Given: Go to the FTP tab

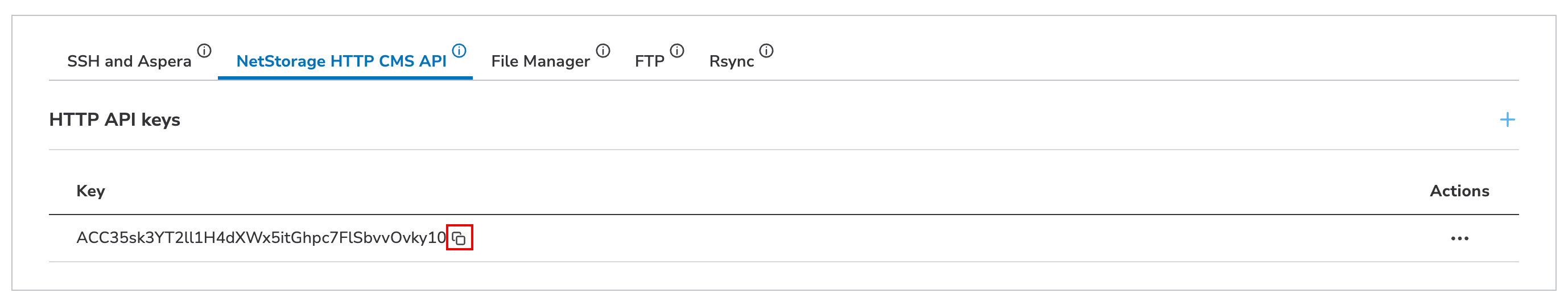Looking at the screenshot, I should coord(649,61).
